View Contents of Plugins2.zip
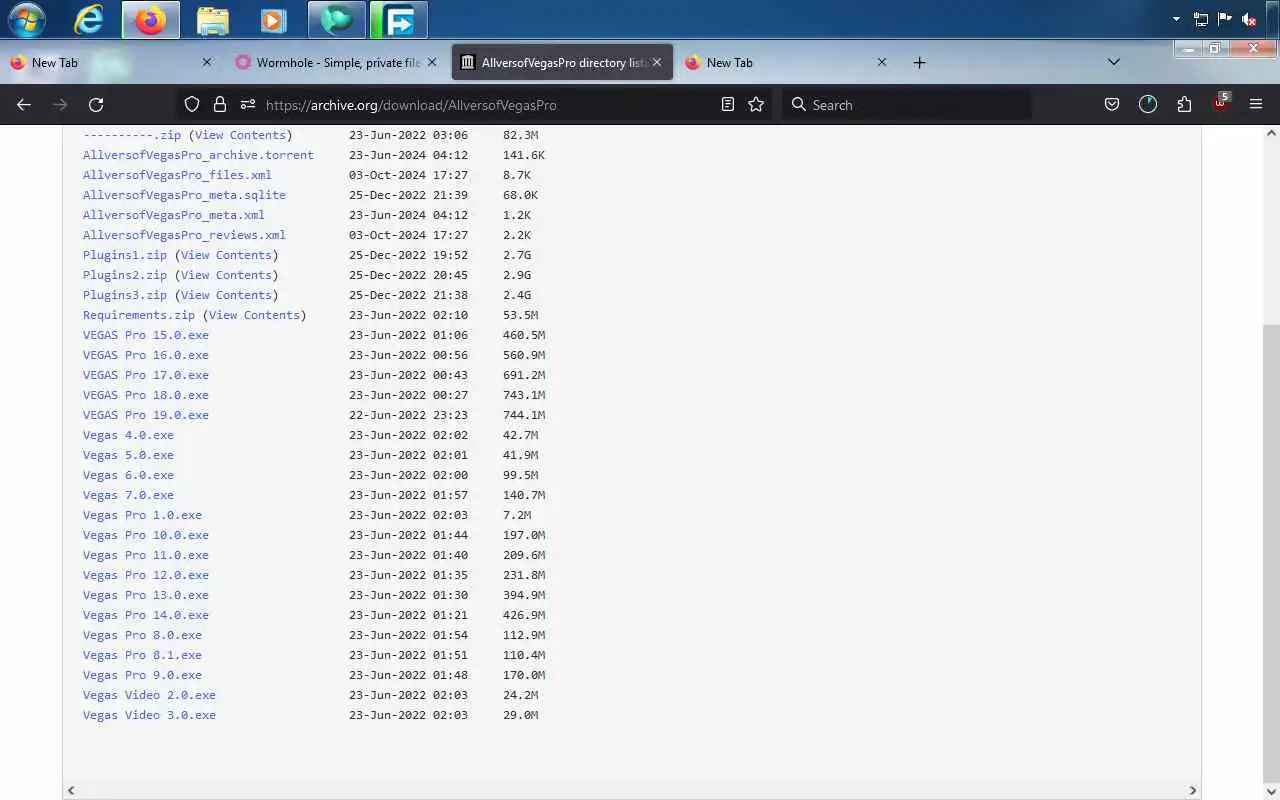This screenshot has height=800, width=1280. 226,275
